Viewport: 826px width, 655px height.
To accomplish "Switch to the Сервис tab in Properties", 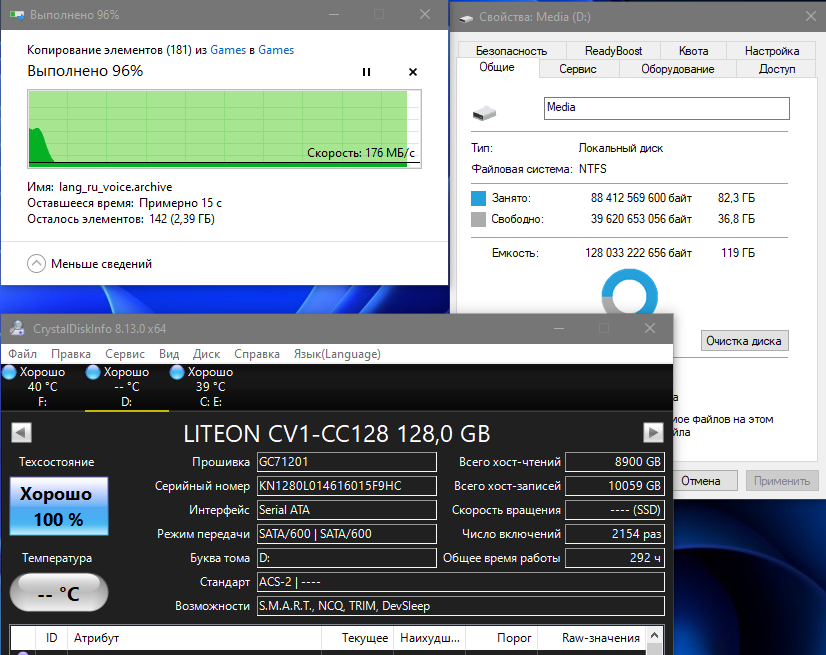I will (578, 69).
